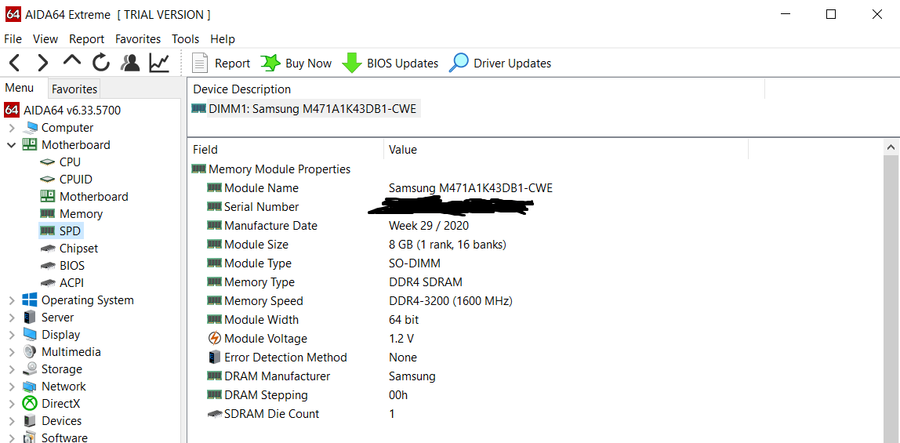This screenshot has height=443, width=900.
Task: Collapse the Motherboard tree node
Action: pos(11,145)
